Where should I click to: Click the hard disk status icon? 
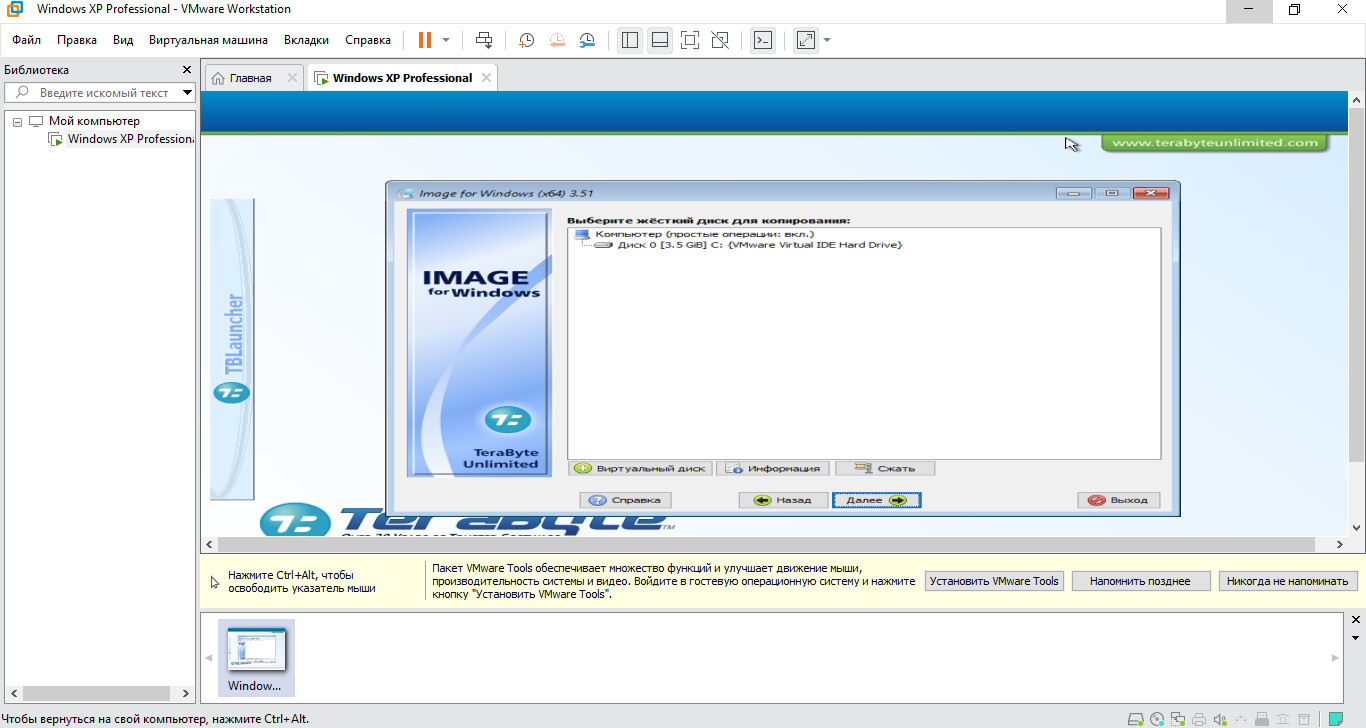(x=1136, y=719)
